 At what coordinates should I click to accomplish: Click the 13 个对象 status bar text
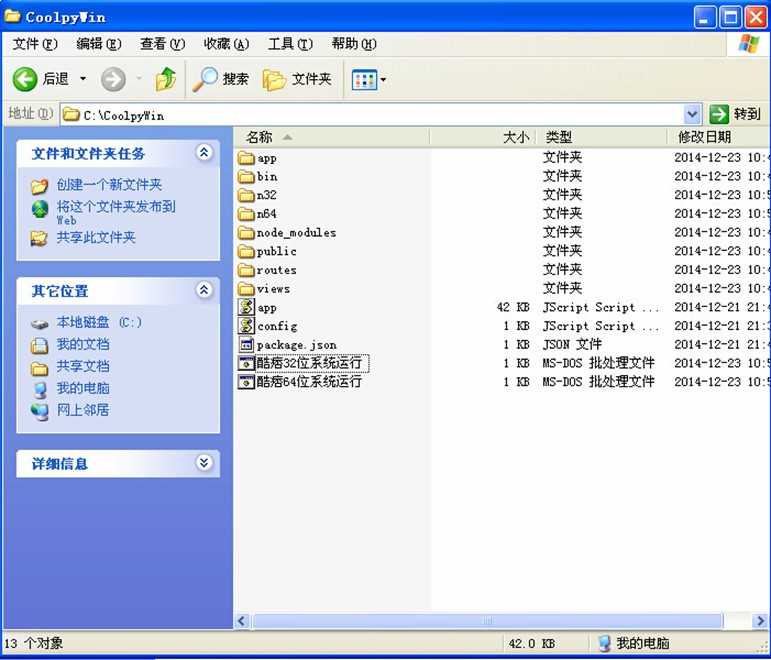point(34,643)
